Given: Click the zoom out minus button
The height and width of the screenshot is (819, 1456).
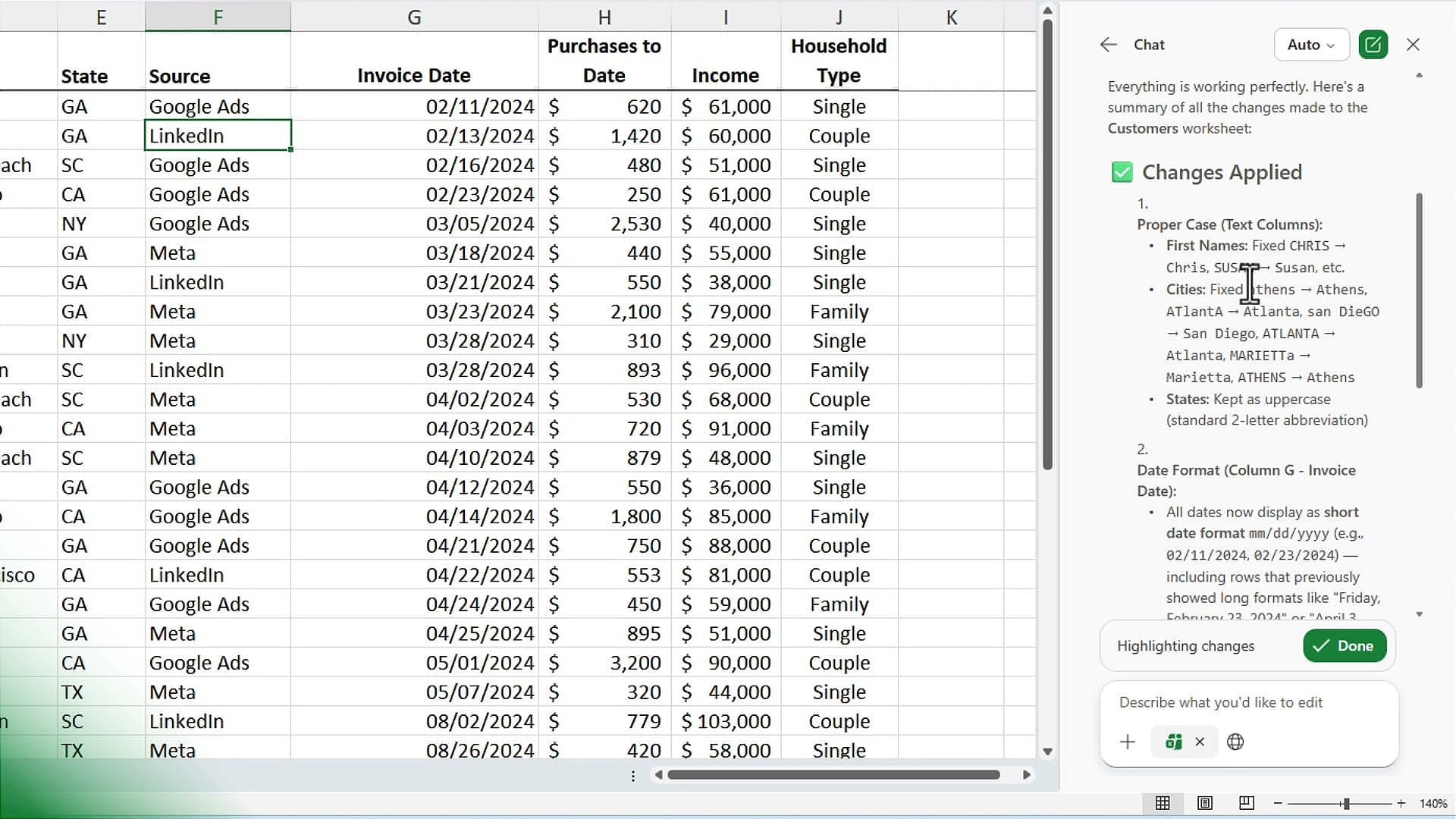Looking at the screenshot, I should click(x=1278, y=803).
